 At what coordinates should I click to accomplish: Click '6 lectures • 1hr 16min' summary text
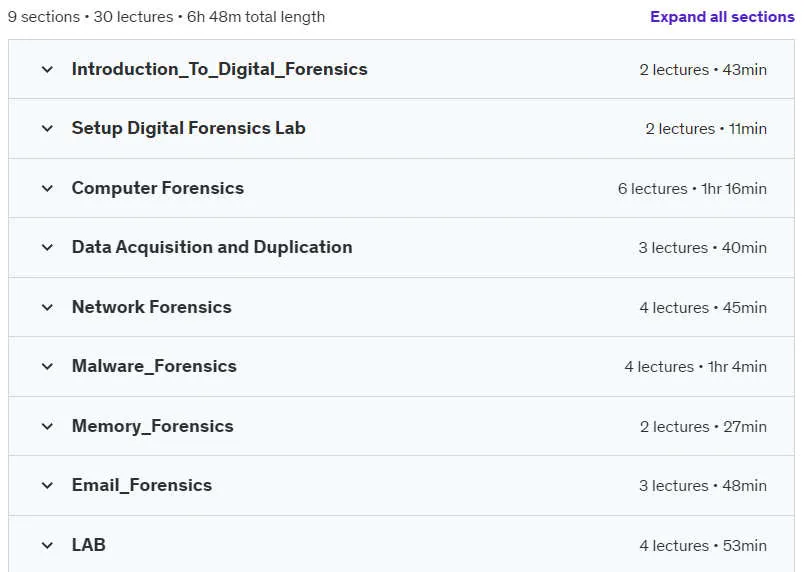[x=692, y=189]
